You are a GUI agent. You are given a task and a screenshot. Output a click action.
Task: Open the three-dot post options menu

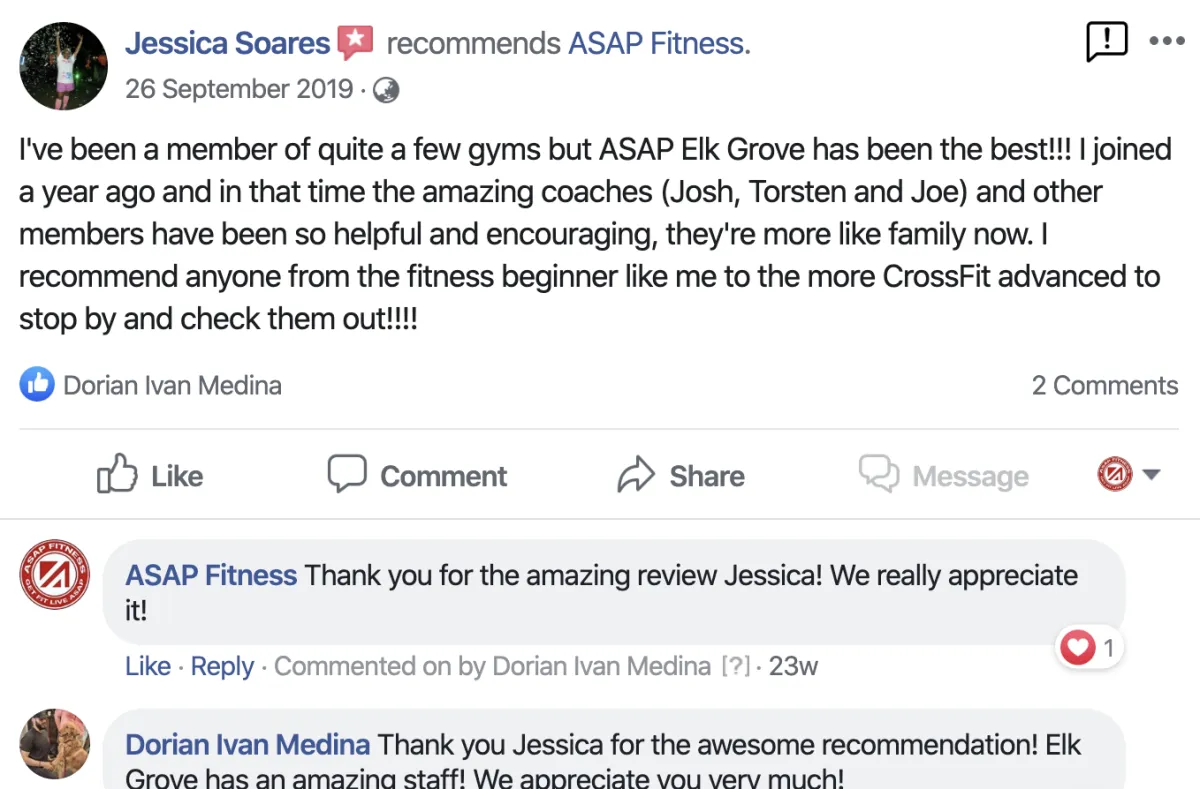(1166, 42)
